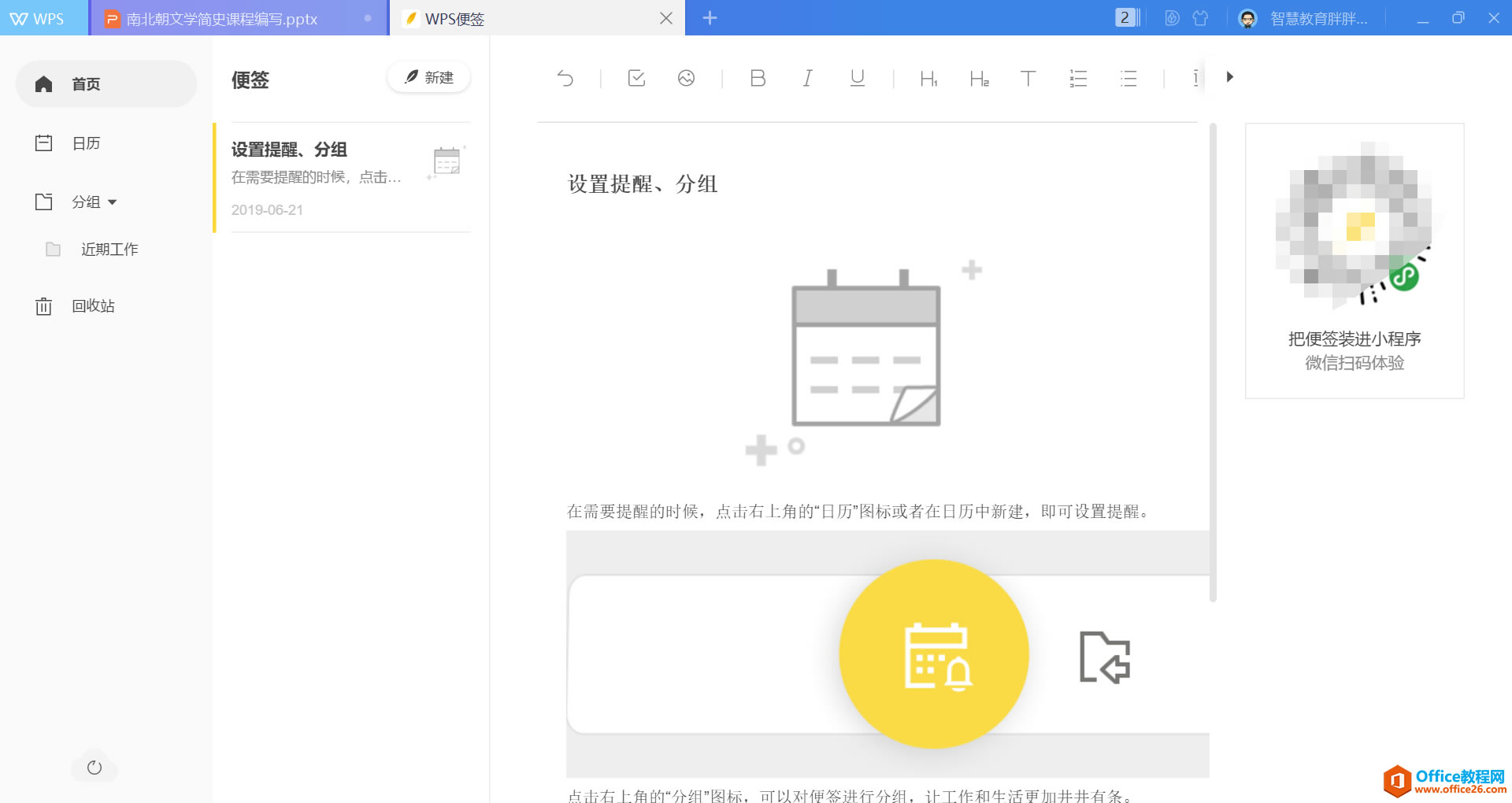Open the account name 智慧教育胖胖...

point(1319,19)
